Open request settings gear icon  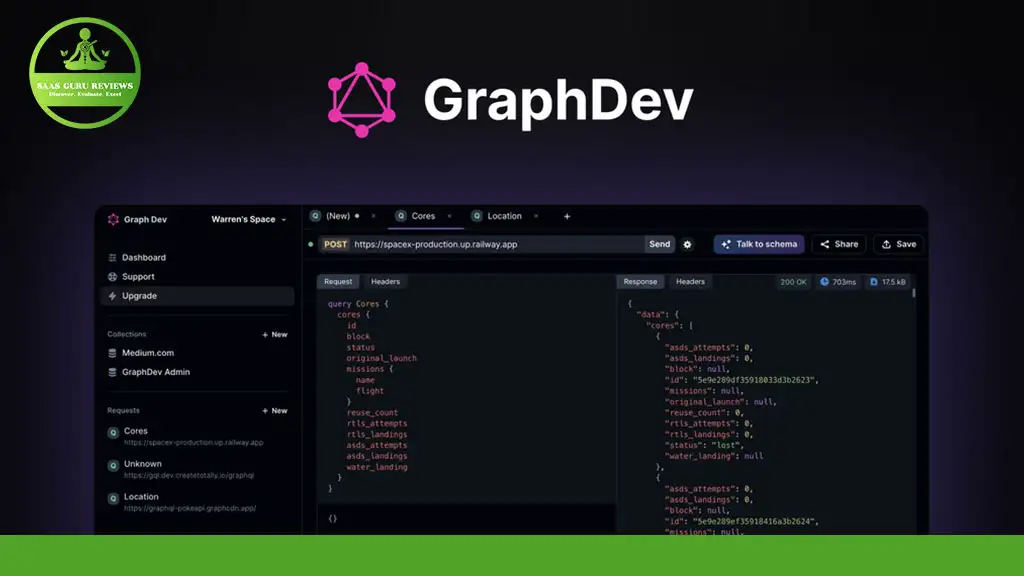click(687, 245)
